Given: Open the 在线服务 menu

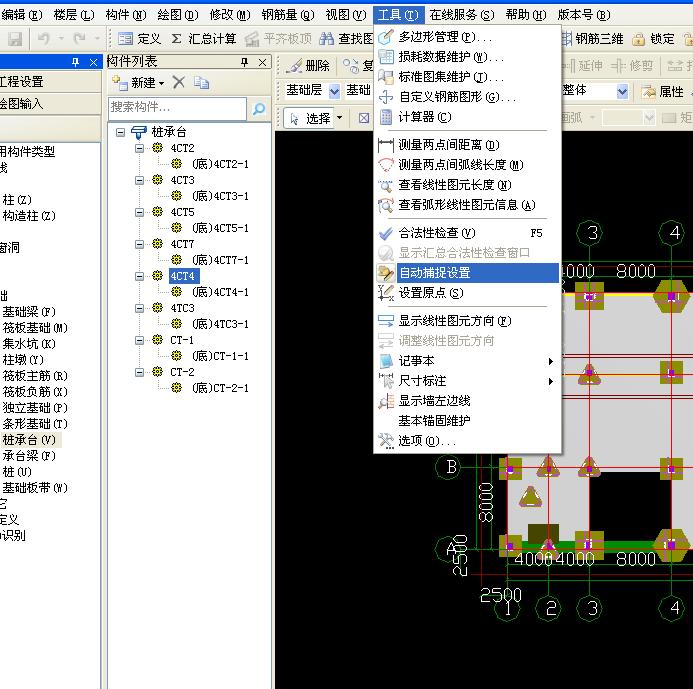Looking at the screenshot, I should click(x=462, y=15).
